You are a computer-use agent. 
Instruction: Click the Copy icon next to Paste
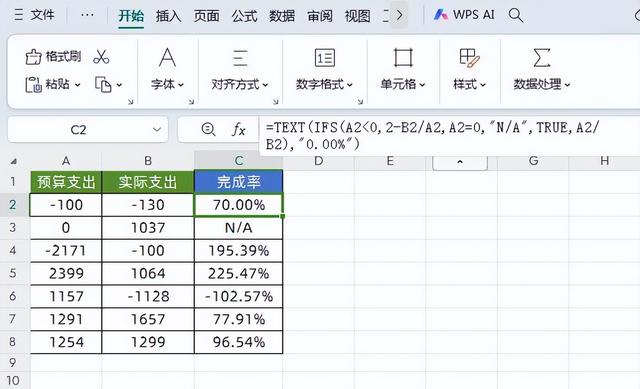(103, 84)
